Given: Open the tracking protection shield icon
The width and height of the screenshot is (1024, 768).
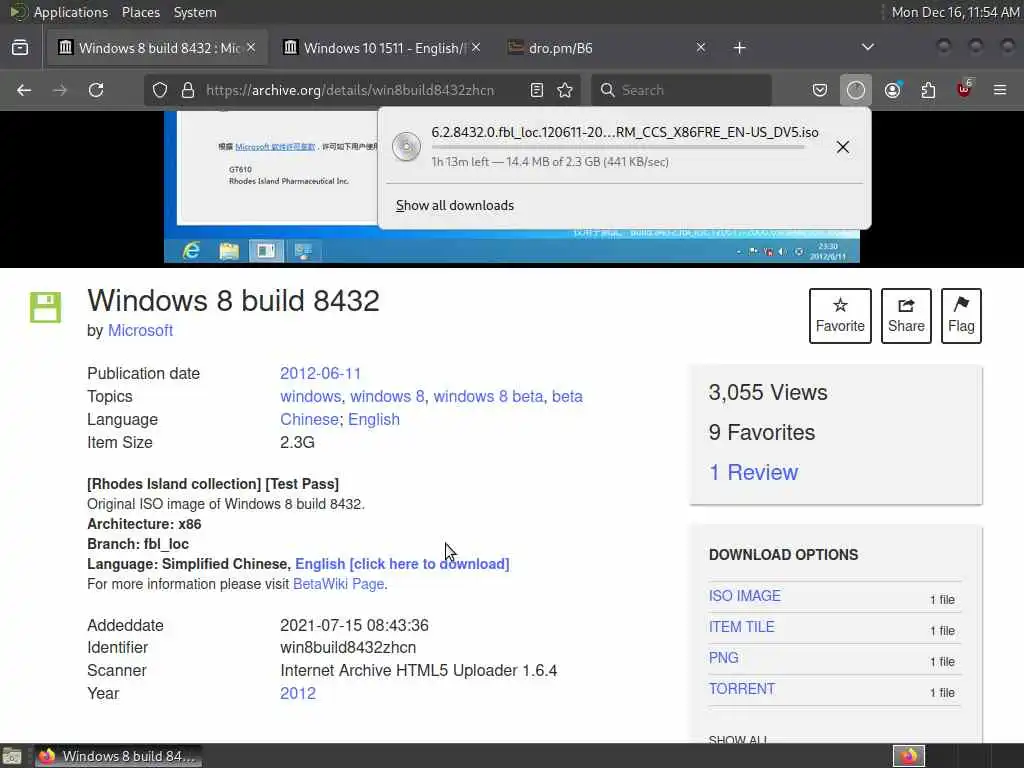Looking at the screenshot, I should point(160,90).
